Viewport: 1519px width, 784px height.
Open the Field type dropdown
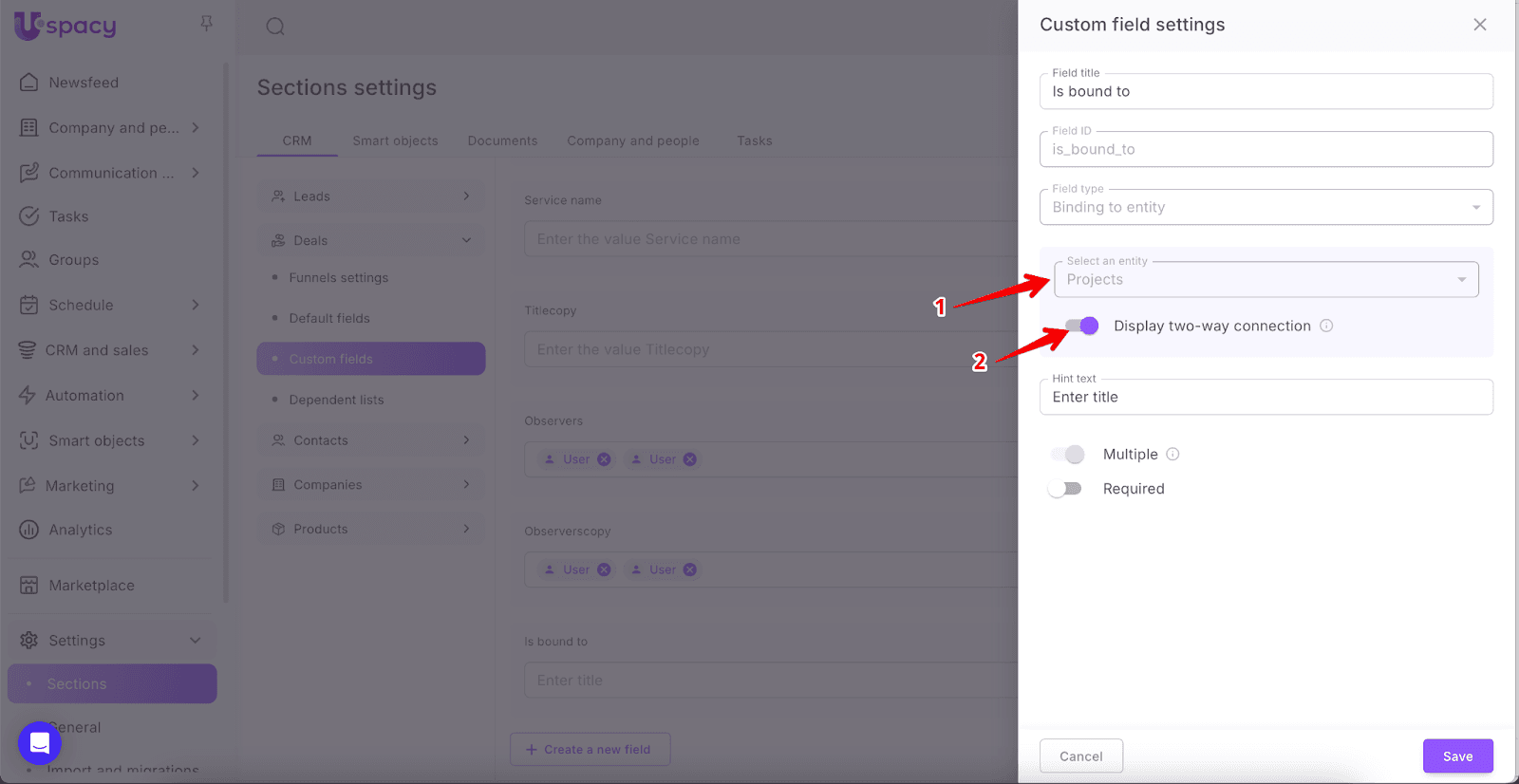[1266, 208]
